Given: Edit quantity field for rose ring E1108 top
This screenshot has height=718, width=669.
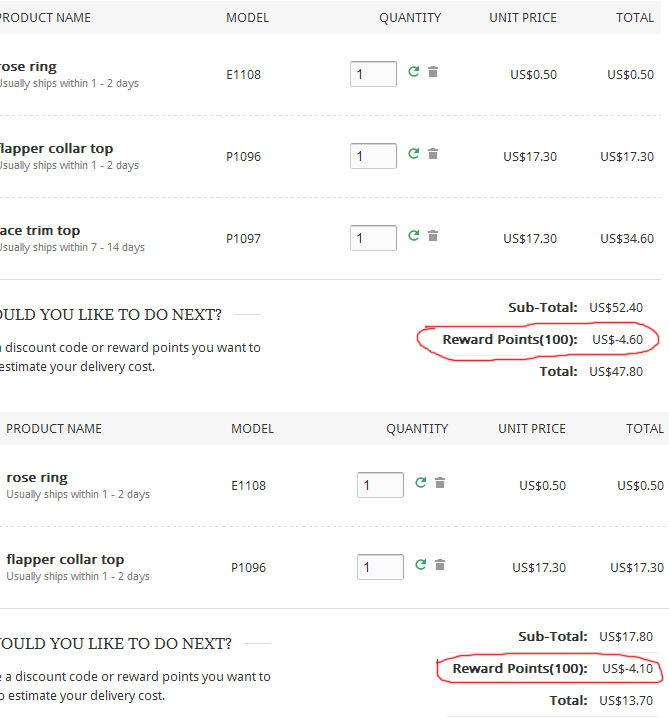Looking at the screenshot, I should 373,74.
